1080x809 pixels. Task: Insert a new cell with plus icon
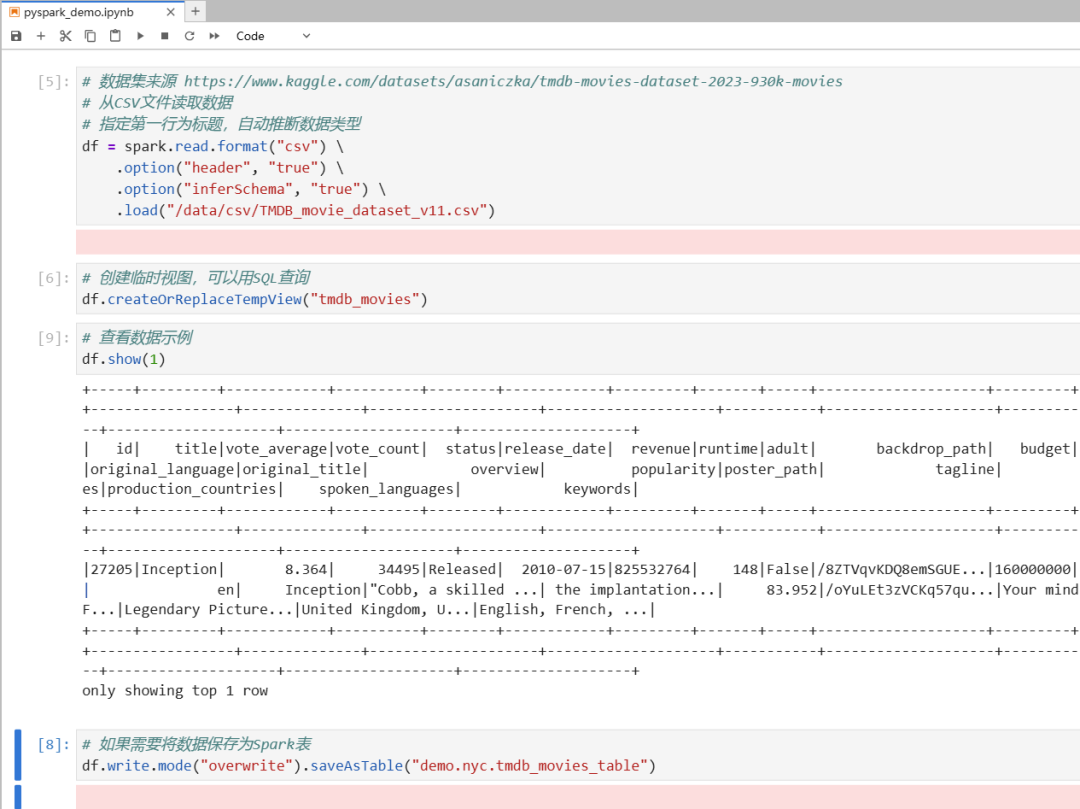click(41, 36)
